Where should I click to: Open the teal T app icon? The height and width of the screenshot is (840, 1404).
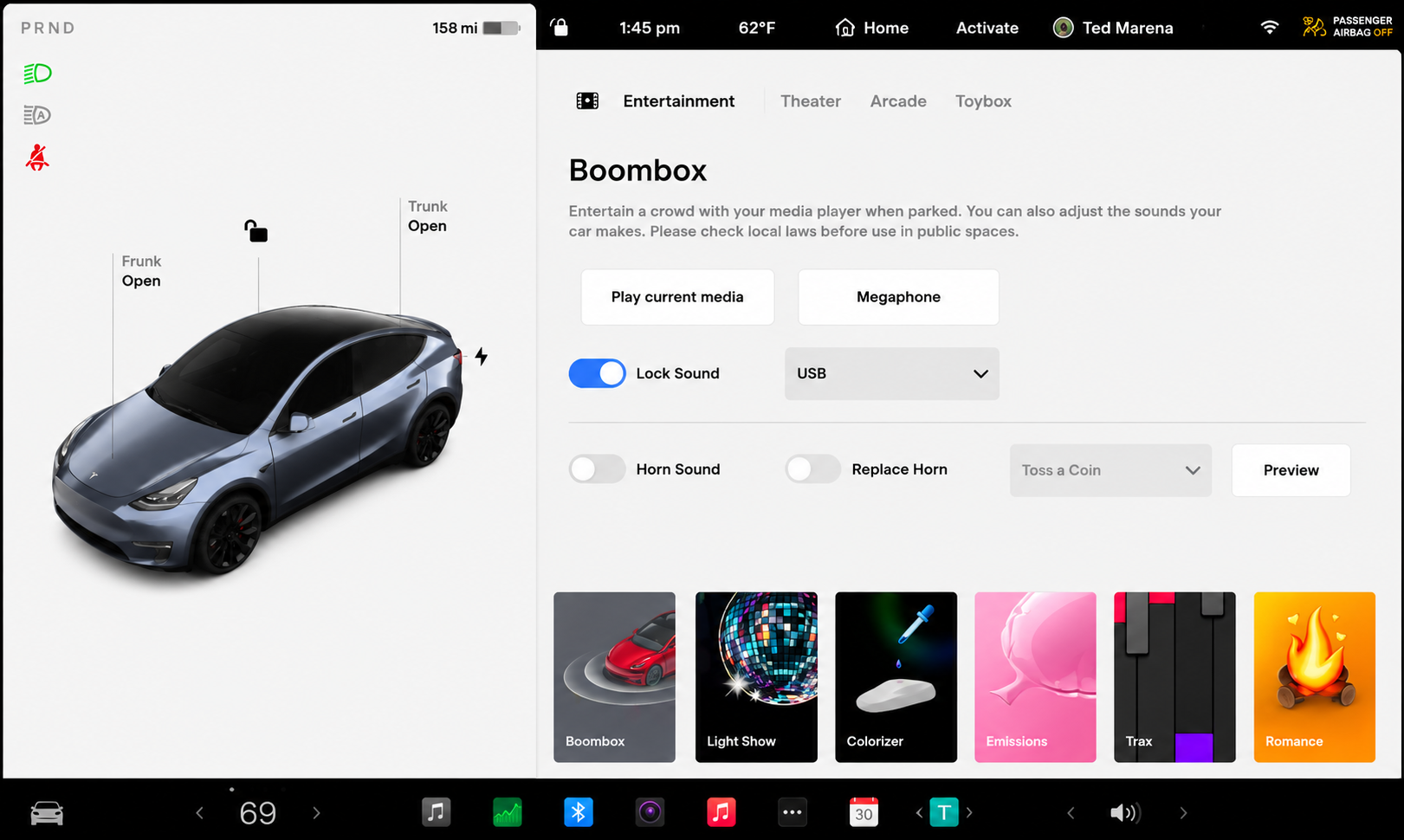[944, 812]
